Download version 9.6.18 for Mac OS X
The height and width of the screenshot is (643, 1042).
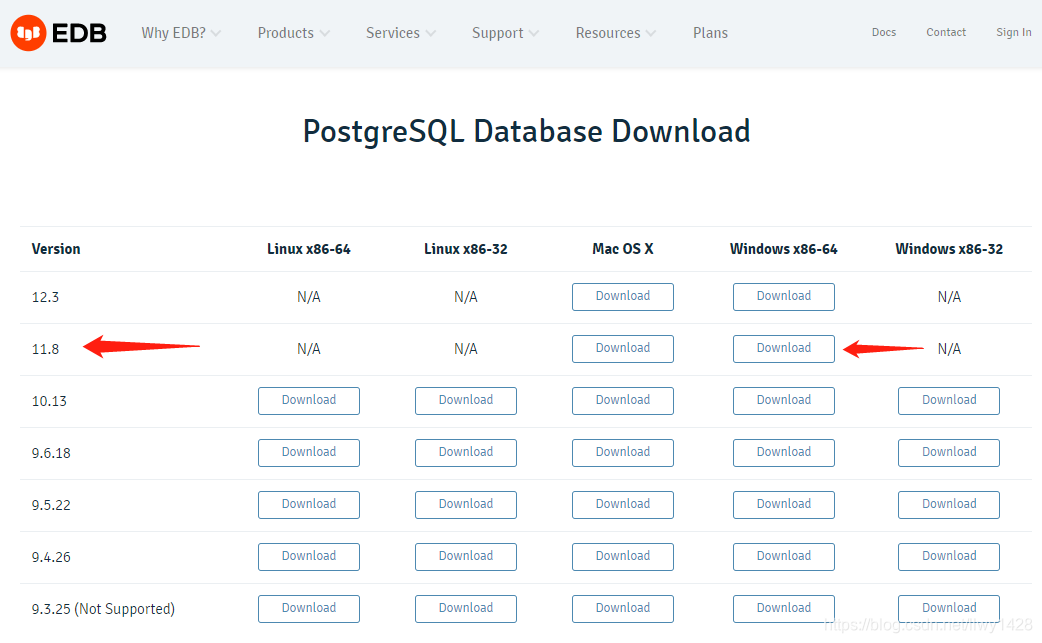(623, 453)
